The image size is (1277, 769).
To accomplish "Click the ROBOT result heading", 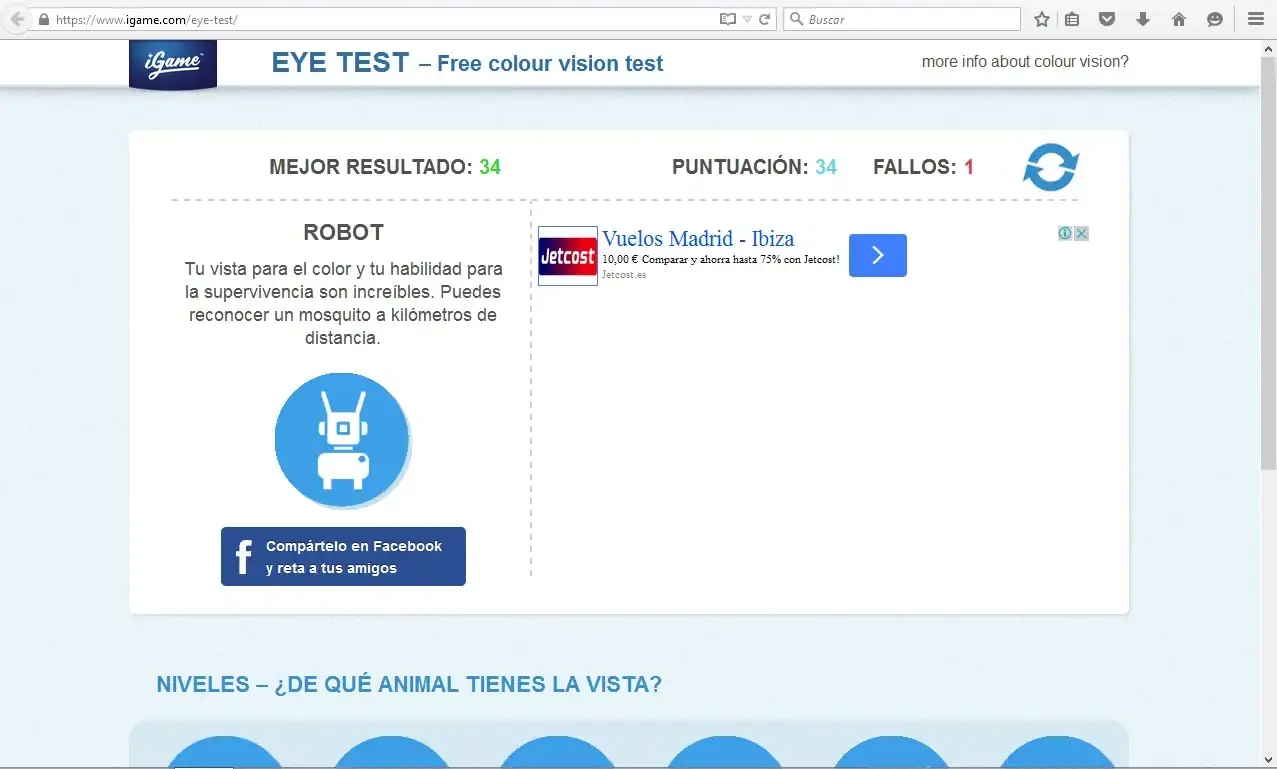I will pyautogui.click(x=344, y=232).
